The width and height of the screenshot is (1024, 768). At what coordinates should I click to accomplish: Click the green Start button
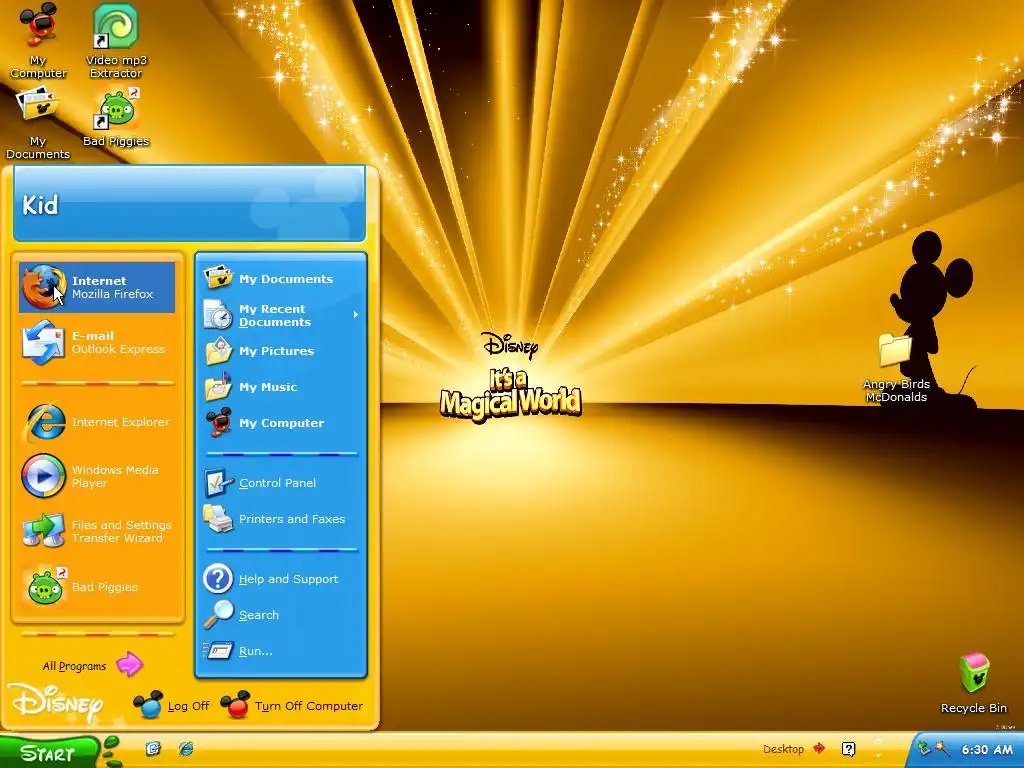coord(50,754)
